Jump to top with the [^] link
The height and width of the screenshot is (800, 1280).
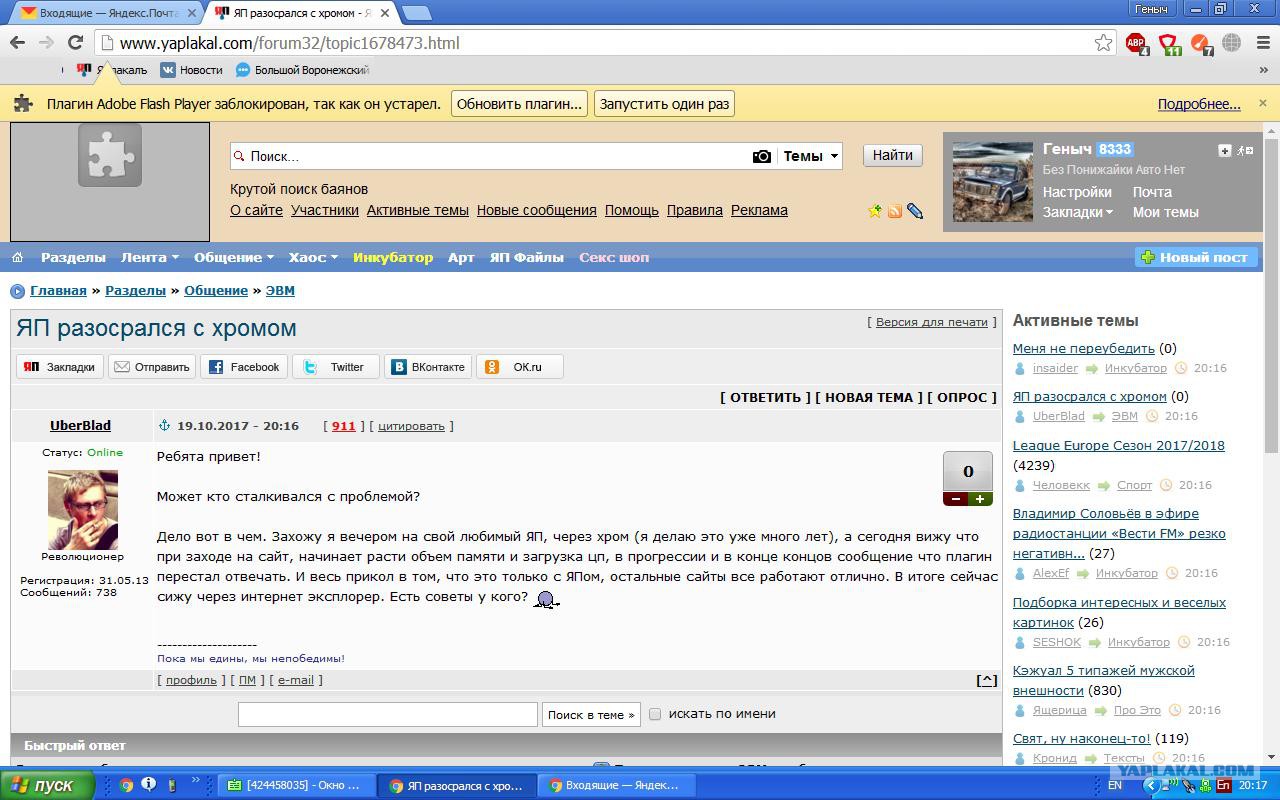pyautogui.click(x=986, y=680)
